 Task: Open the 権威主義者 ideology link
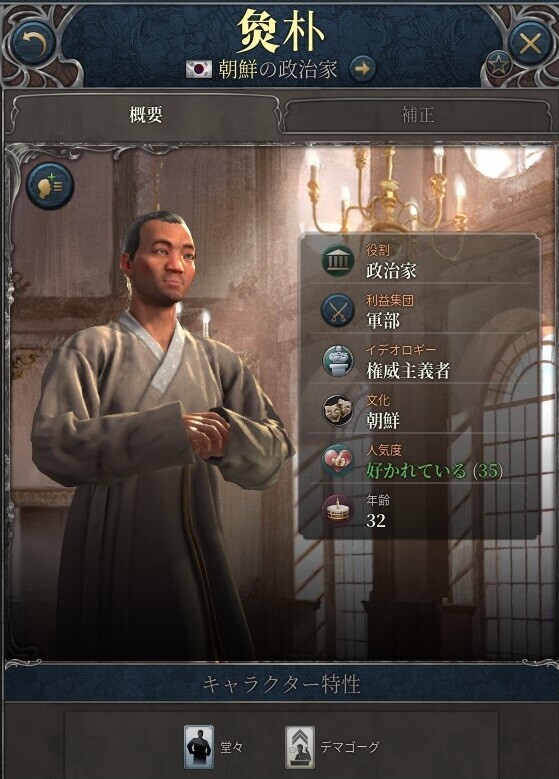point(408,371)
